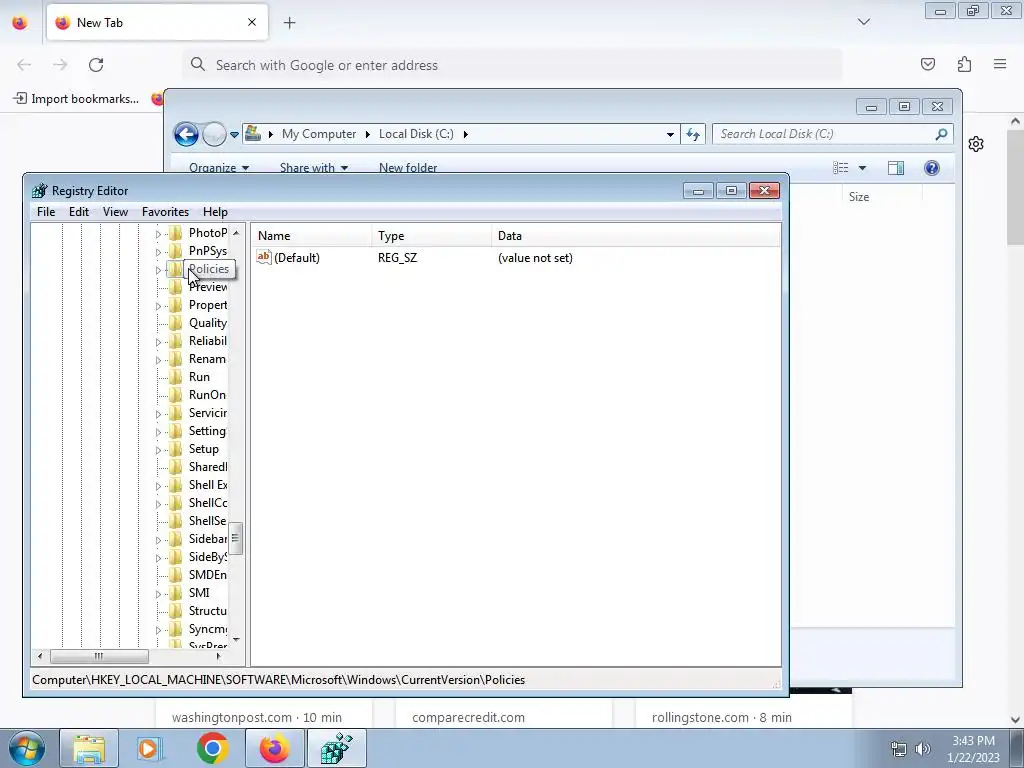Expand the PhotoP key triangle
This screenshot has width=1024, height=768.
(158, 234)
